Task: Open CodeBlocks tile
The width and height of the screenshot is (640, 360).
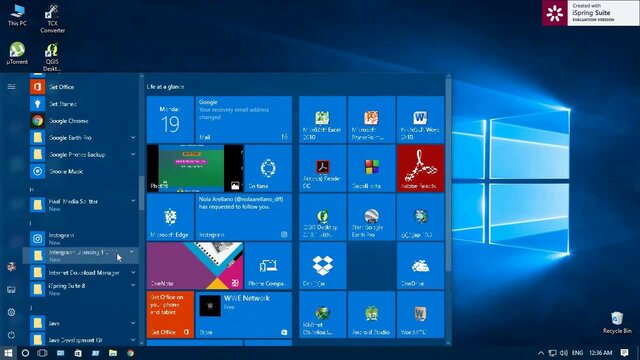Action: pos(371,168)
